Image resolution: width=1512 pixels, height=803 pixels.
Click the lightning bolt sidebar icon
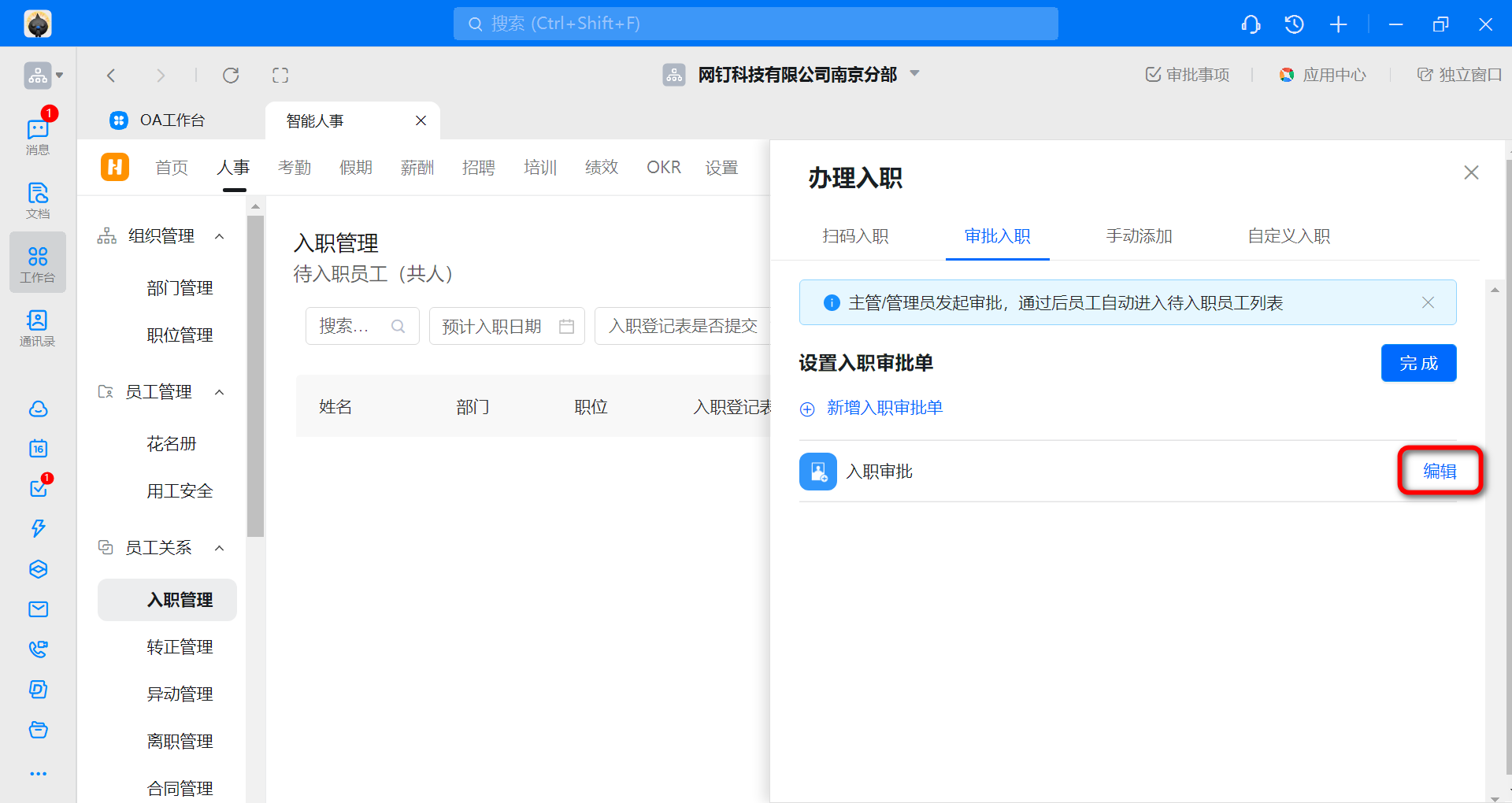coord(38,528)
